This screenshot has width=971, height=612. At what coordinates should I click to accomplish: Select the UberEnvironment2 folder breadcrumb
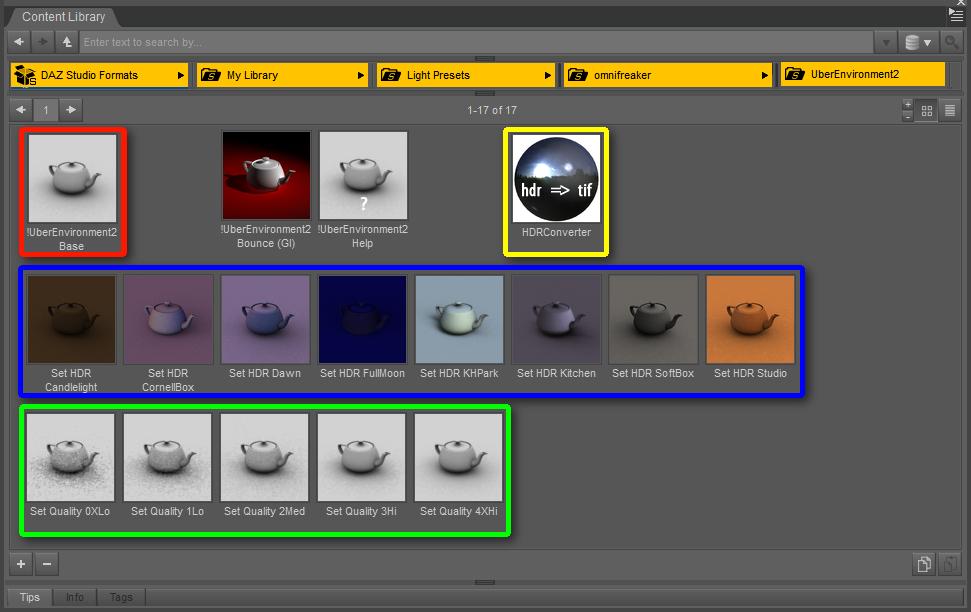[x=863, y=74]
